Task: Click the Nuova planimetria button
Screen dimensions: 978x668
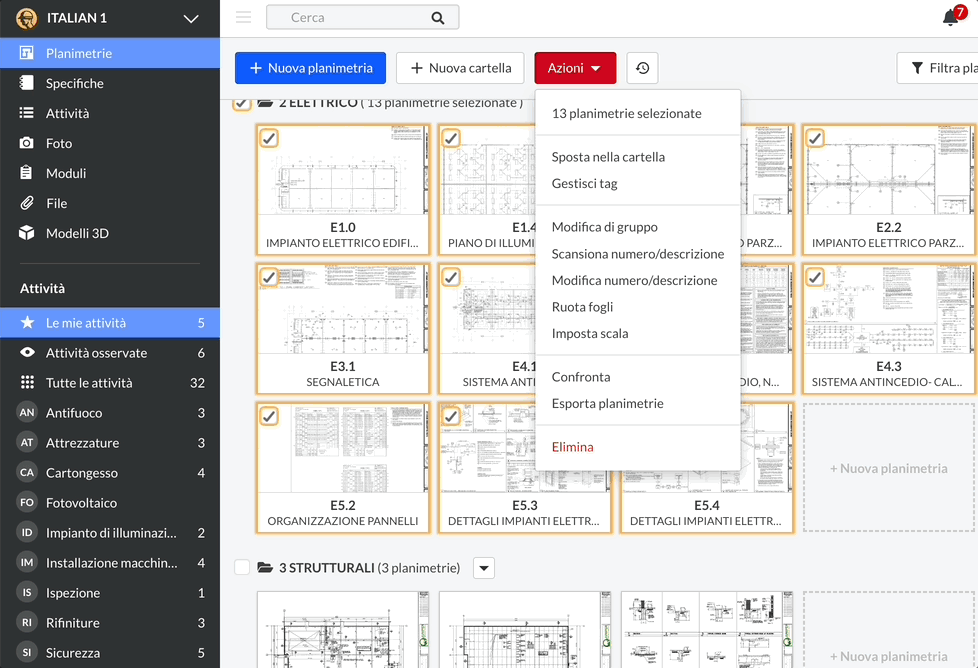Action: click(x=310, y=68)
